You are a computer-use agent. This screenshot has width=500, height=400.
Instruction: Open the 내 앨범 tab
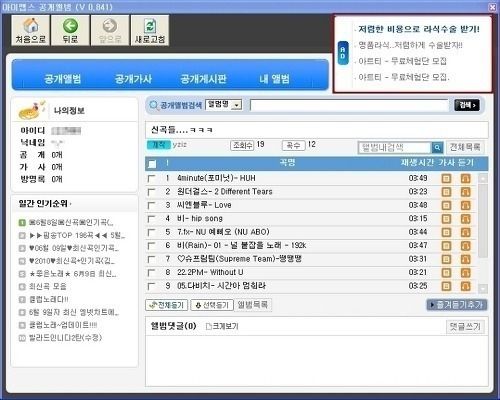point(274,79)
